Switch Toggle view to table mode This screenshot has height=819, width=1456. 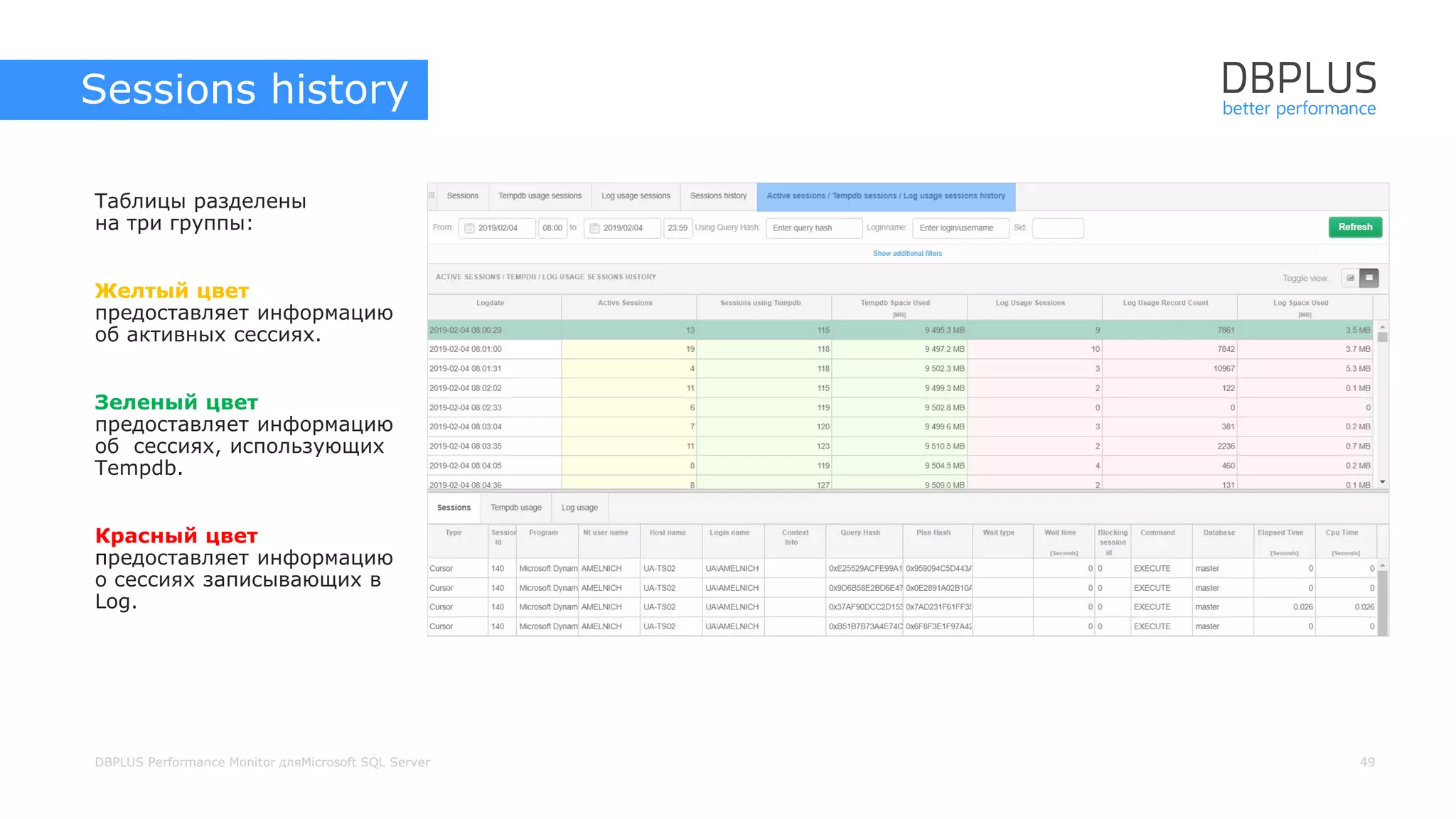[1369, 278]
